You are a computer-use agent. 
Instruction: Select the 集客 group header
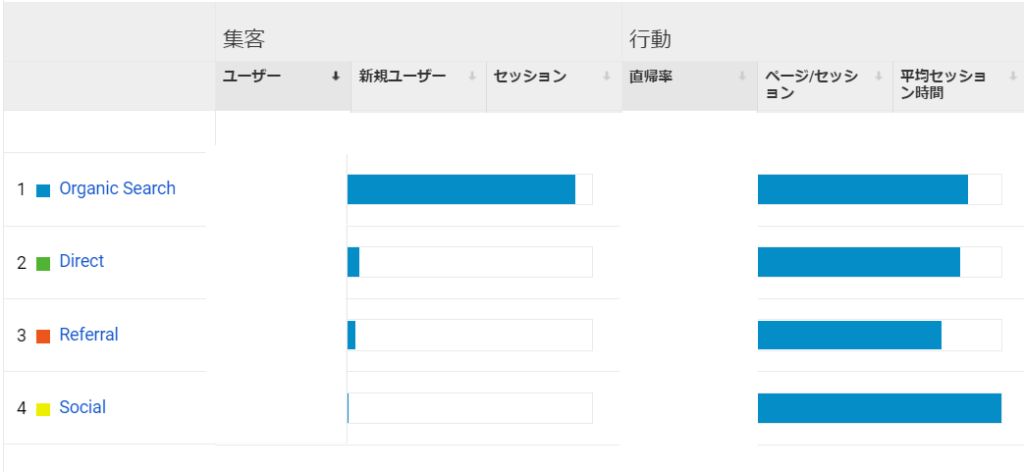coord(244,40)
